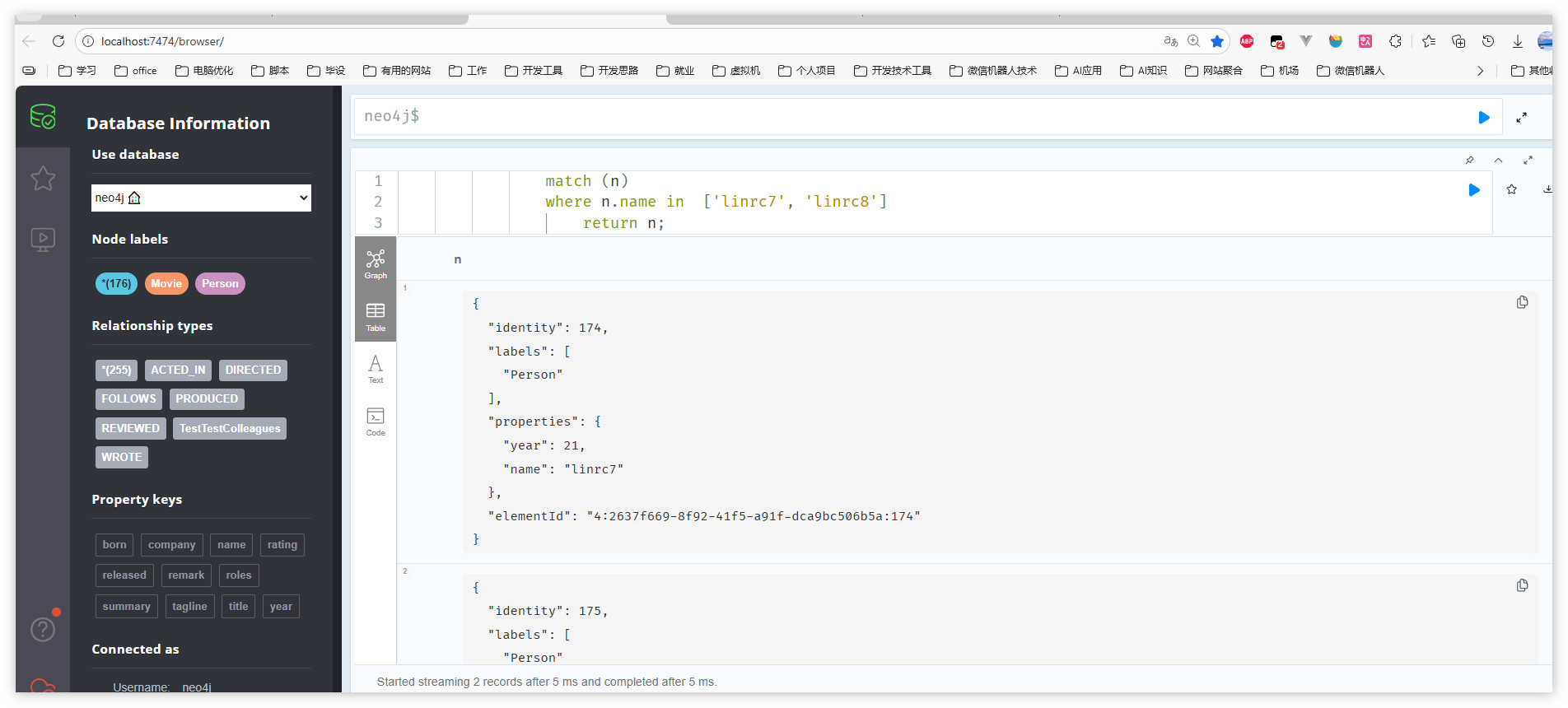
Task: Click the rating property key
Action: point(282,544)
